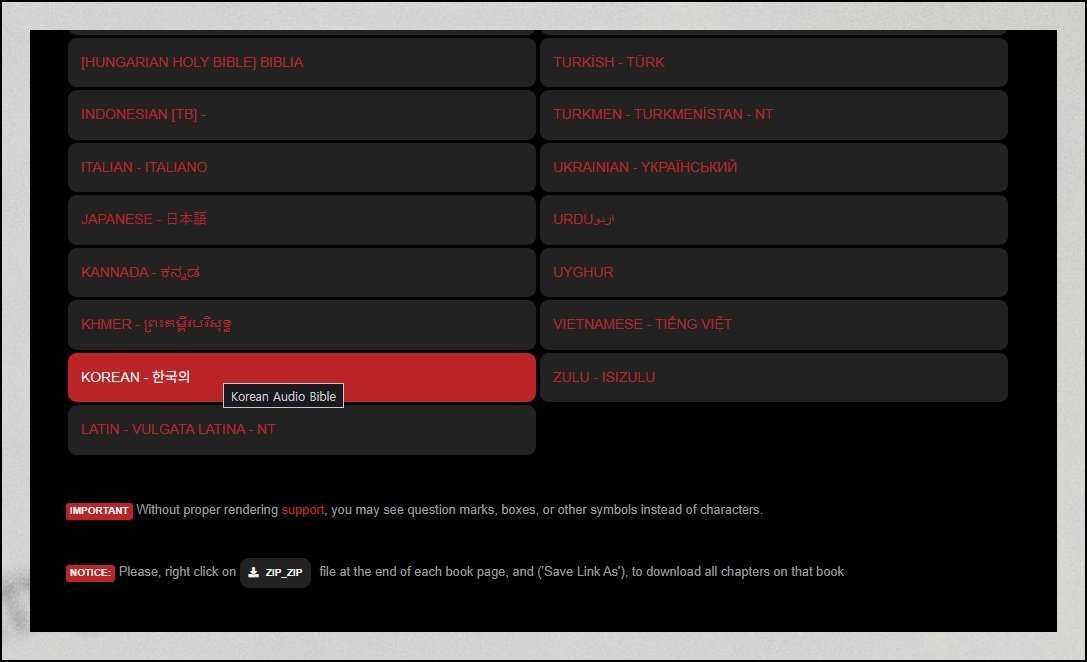Open the Italian - Italiano entry
The image size is (1087, 662).
click(x=302, y=167)
